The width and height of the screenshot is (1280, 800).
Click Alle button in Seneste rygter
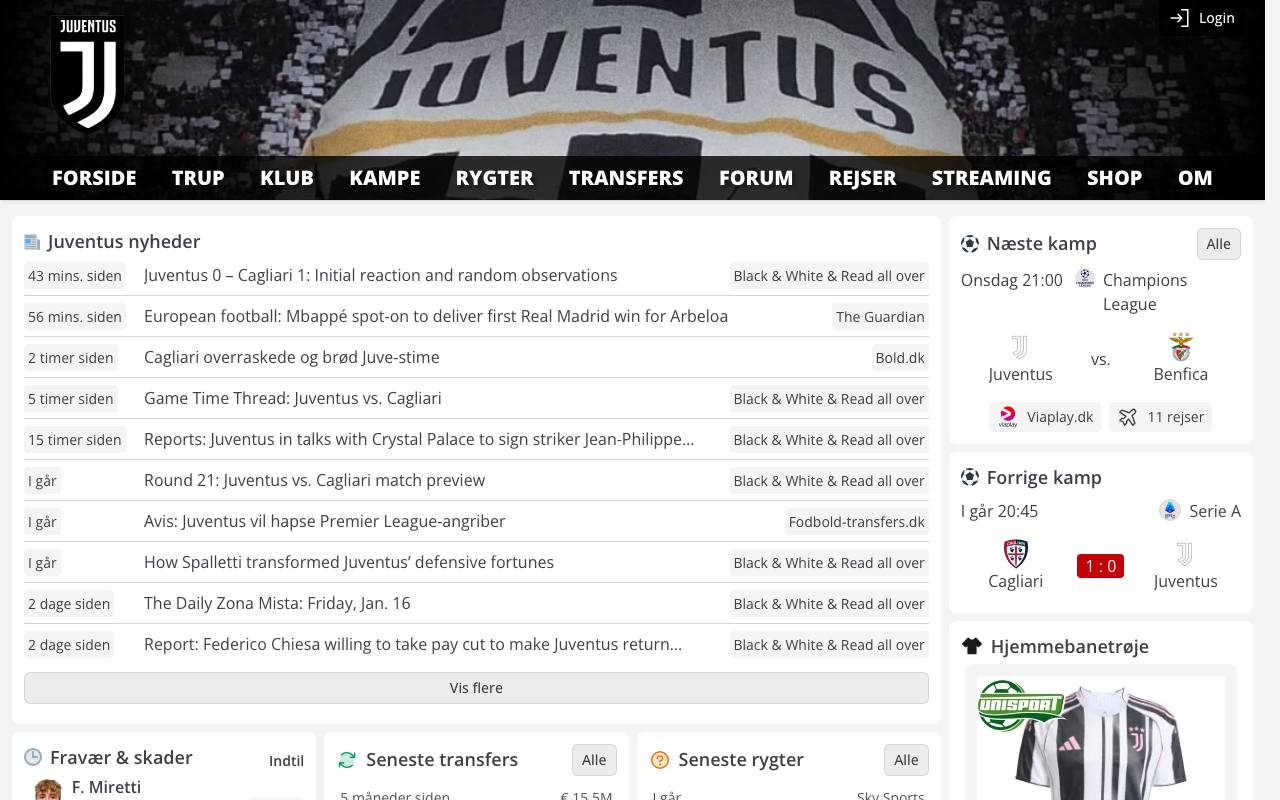pos(906,760)
